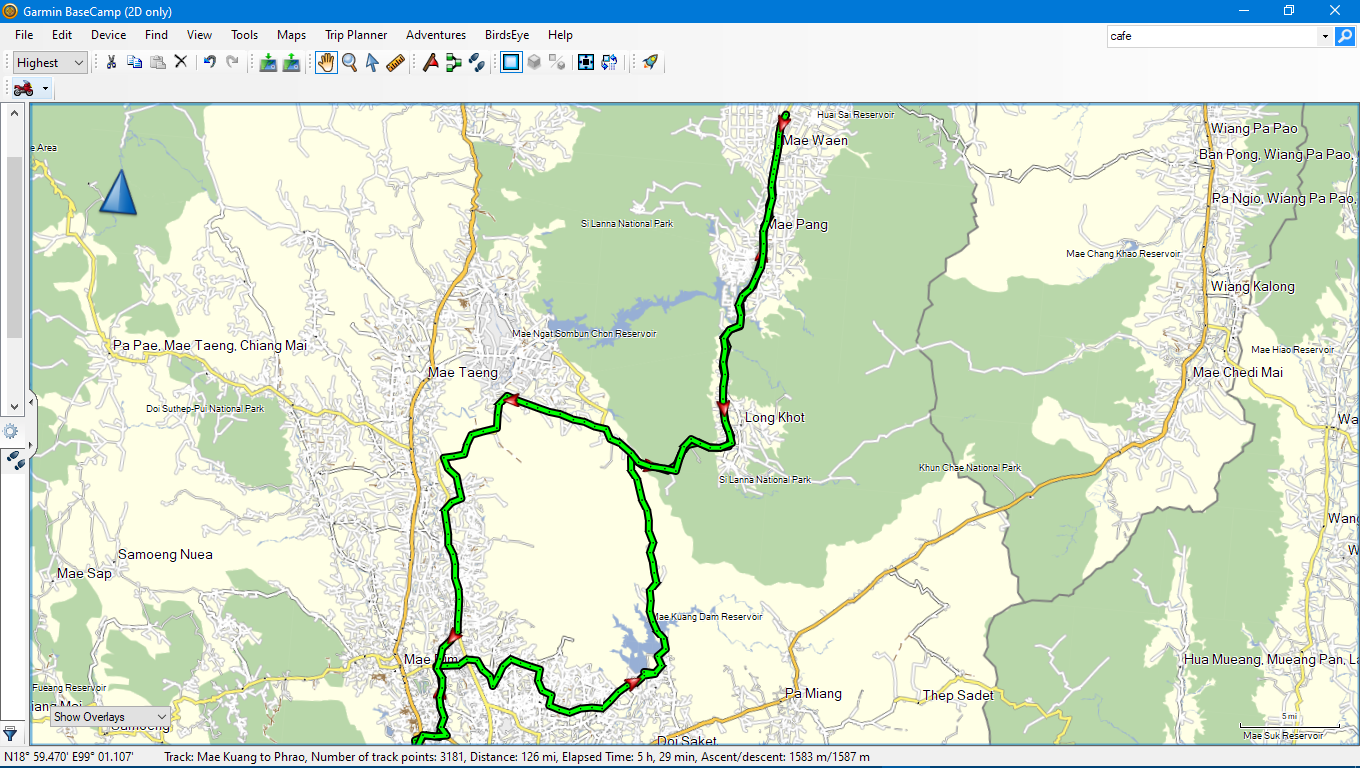Select the Zoom magnifier tool

(349, 62)
